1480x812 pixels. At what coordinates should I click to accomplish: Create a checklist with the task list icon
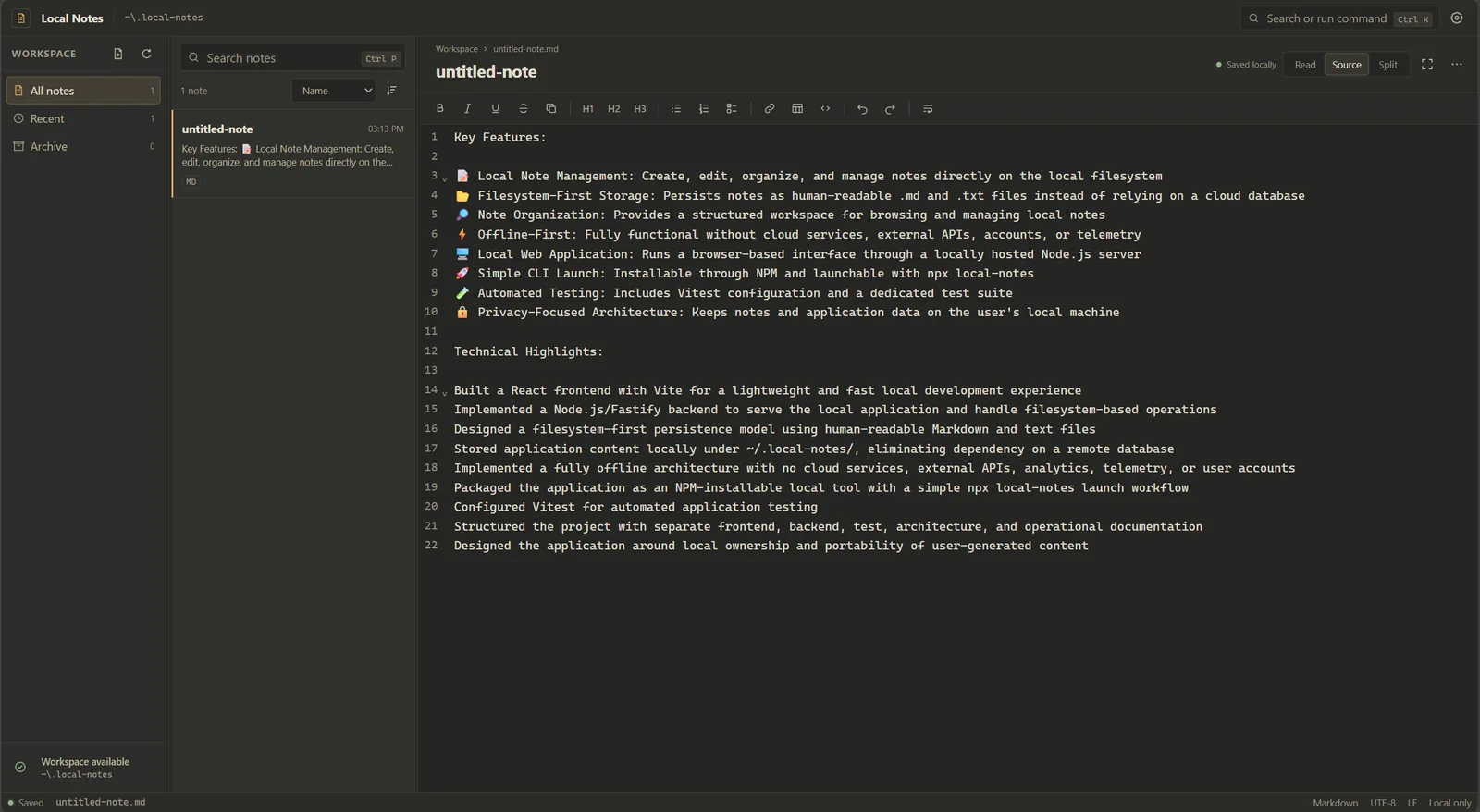(x=732, y=108)
